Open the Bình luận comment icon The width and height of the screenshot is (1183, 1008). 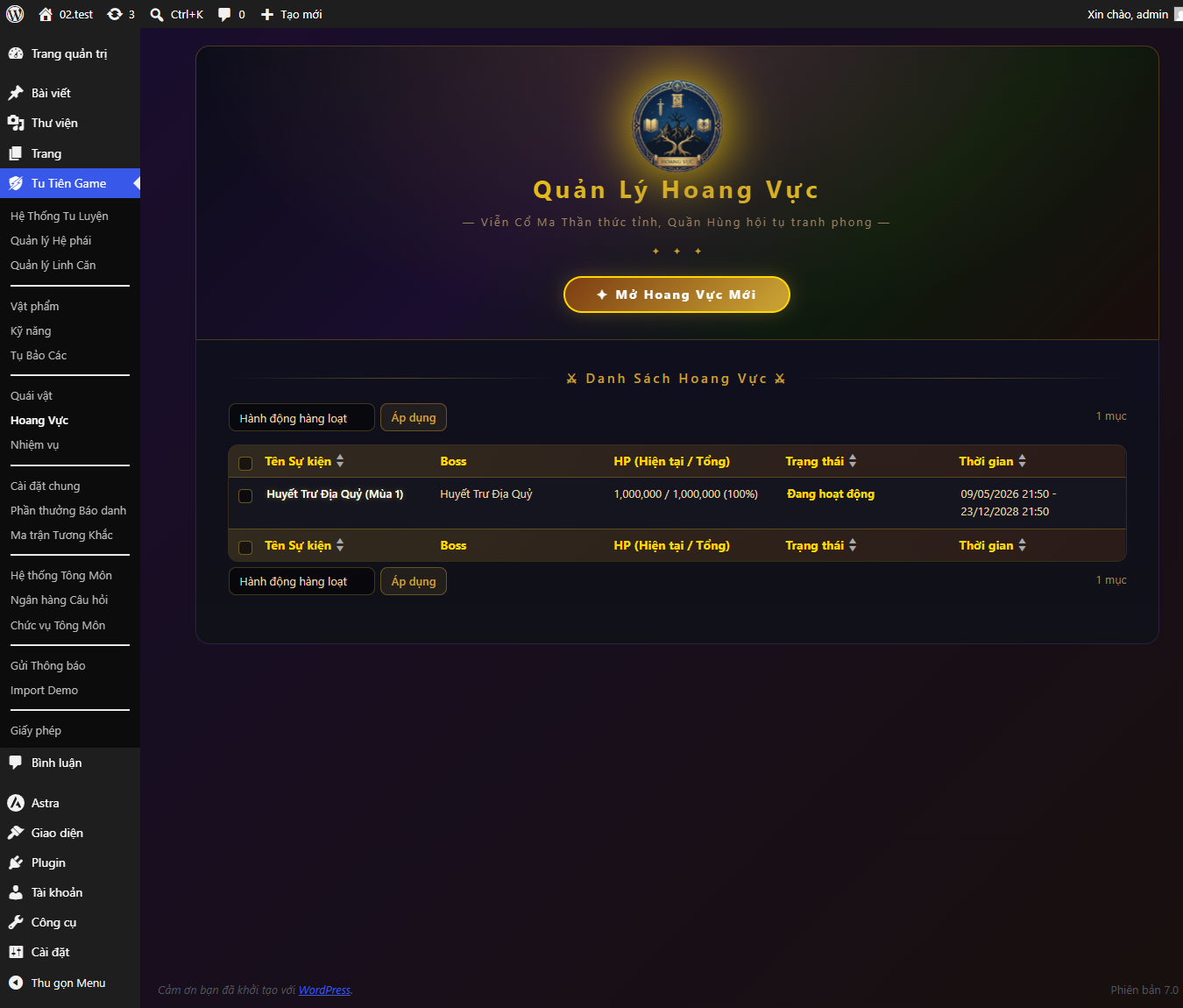pyautogui.click(x=16, y=763)
